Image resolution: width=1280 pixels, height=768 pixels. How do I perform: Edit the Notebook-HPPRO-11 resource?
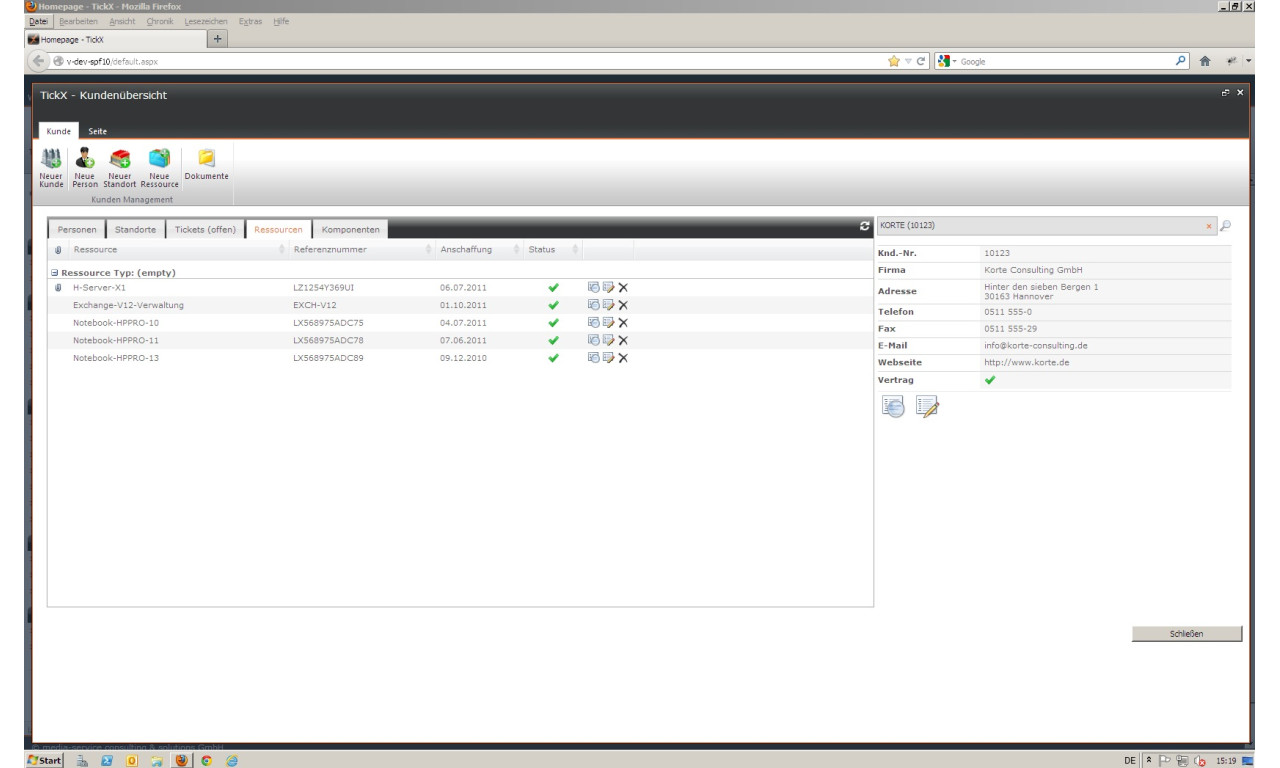pos(608,340)
